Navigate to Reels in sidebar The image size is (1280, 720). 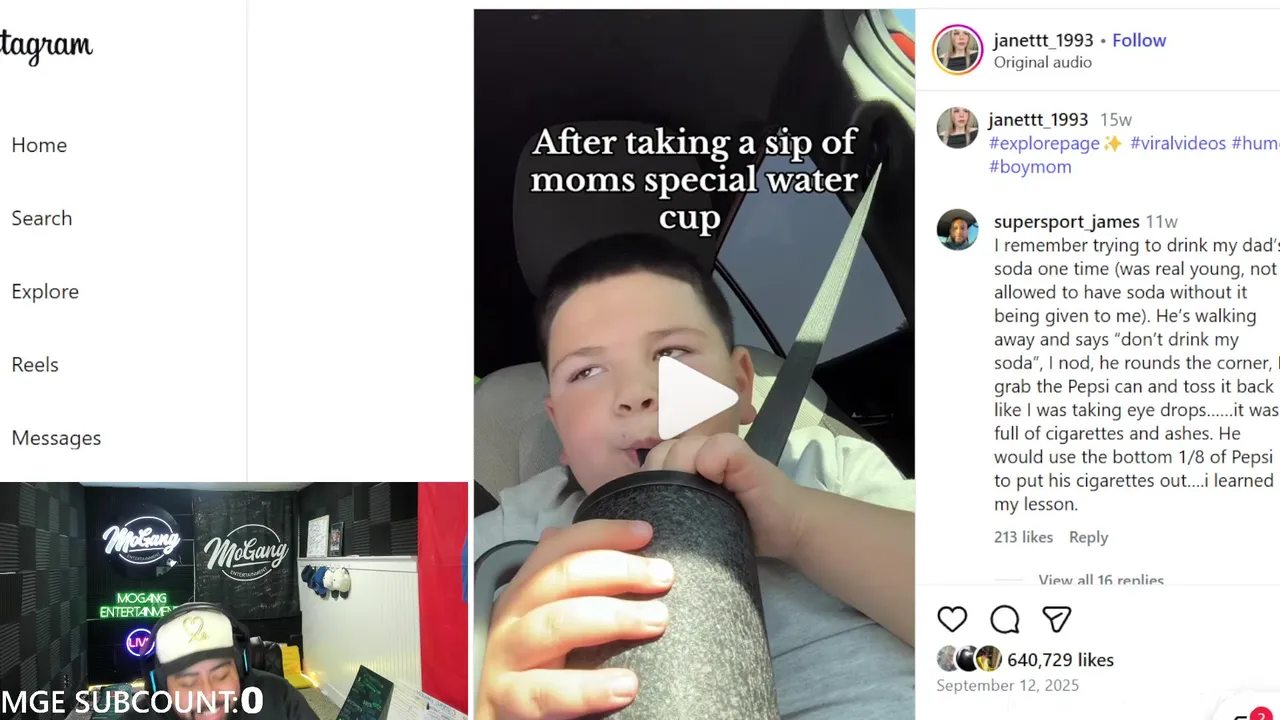[35, 364]
